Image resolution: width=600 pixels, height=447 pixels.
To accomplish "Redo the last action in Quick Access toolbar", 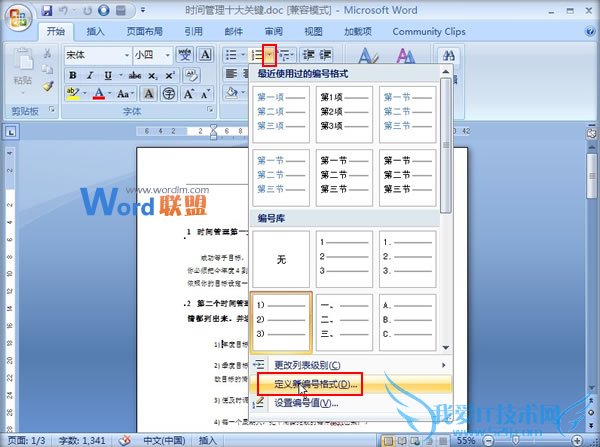I will (x=88, y=10).
